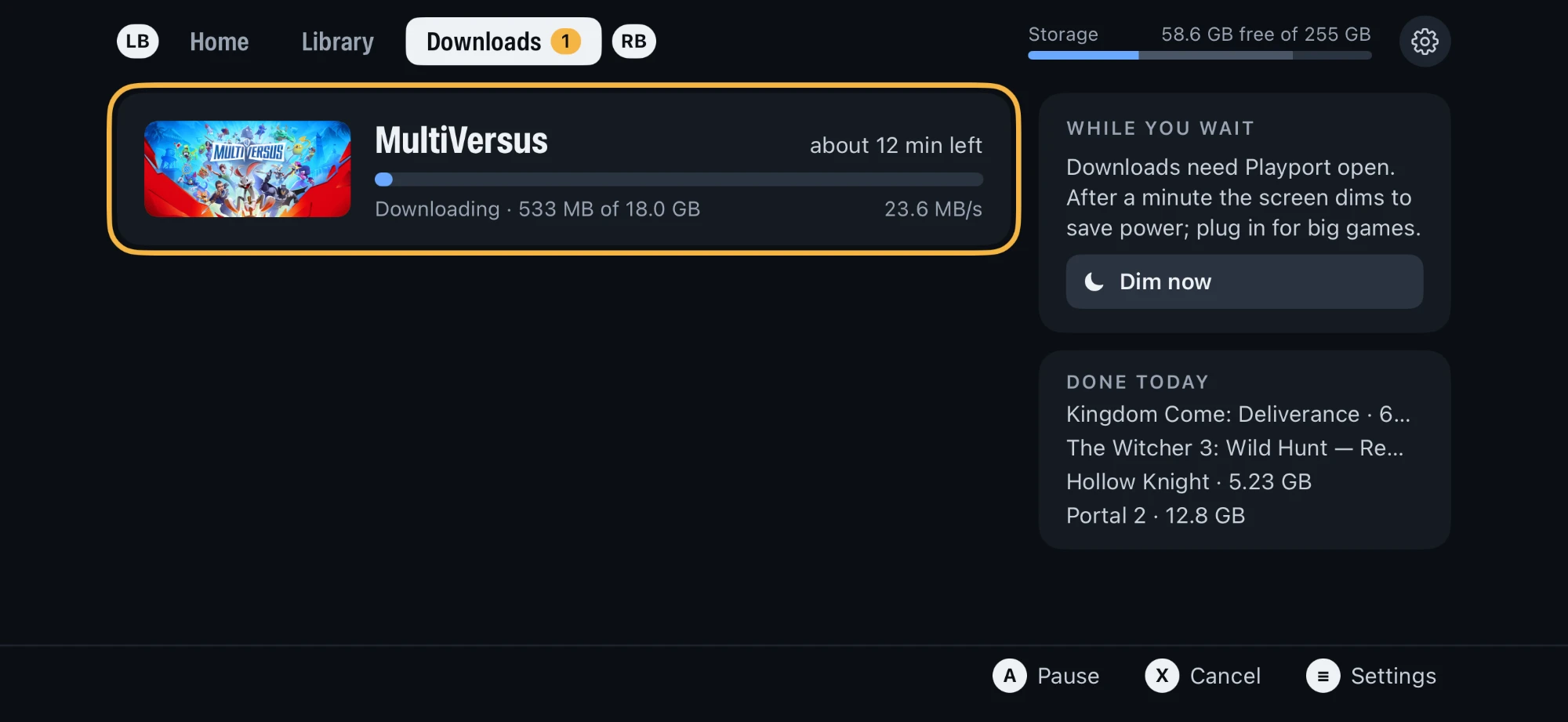This screenshot has height=722, width=1568.
Task: Click the RB bumper badge
Action: tap(633, 42)
